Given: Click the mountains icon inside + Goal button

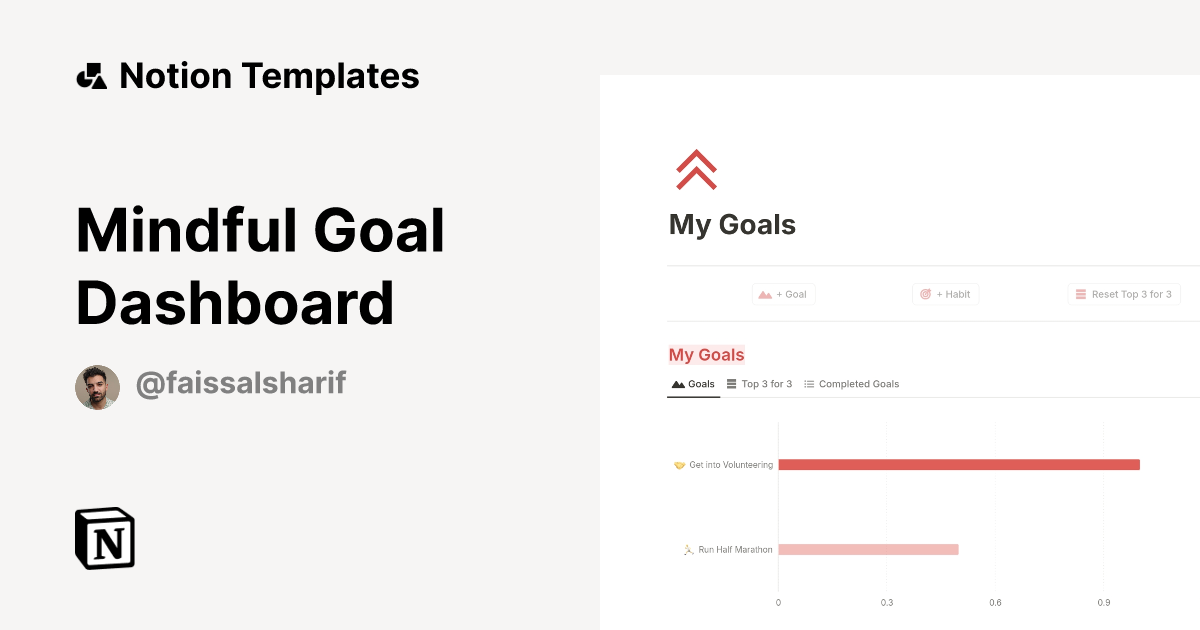Looking at the screenshot, I should [x=766, y=293].
